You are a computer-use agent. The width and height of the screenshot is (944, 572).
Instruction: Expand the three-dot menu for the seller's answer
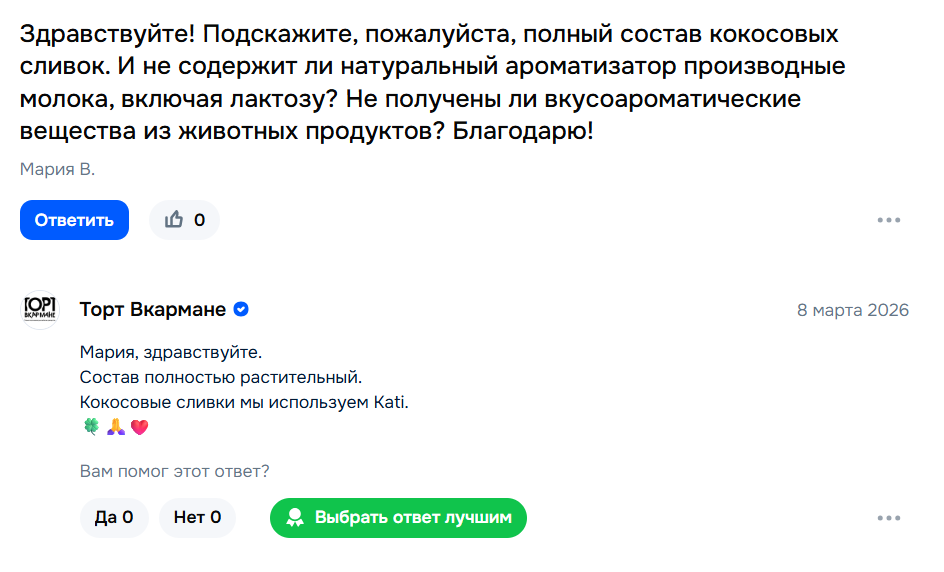(888, 518)
